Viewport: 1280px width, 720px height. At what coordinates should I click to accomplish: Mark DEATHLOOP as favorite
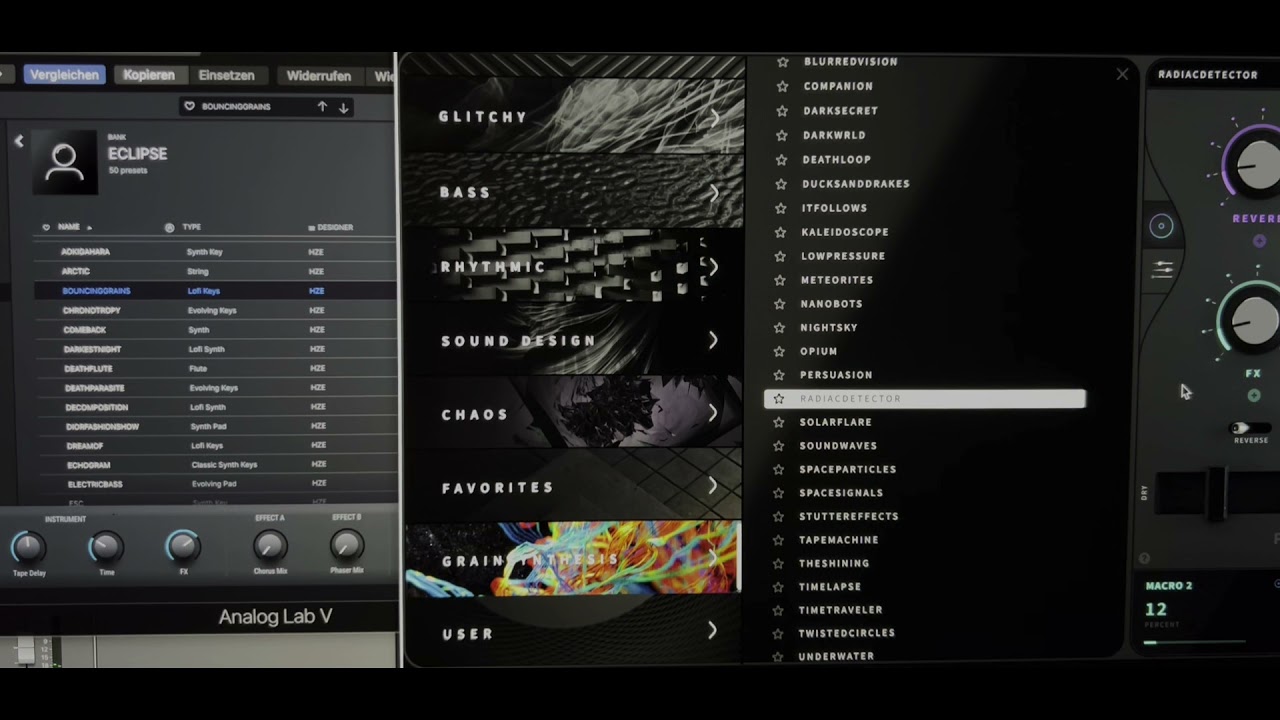pyautogui.click(x=782, y=160)
